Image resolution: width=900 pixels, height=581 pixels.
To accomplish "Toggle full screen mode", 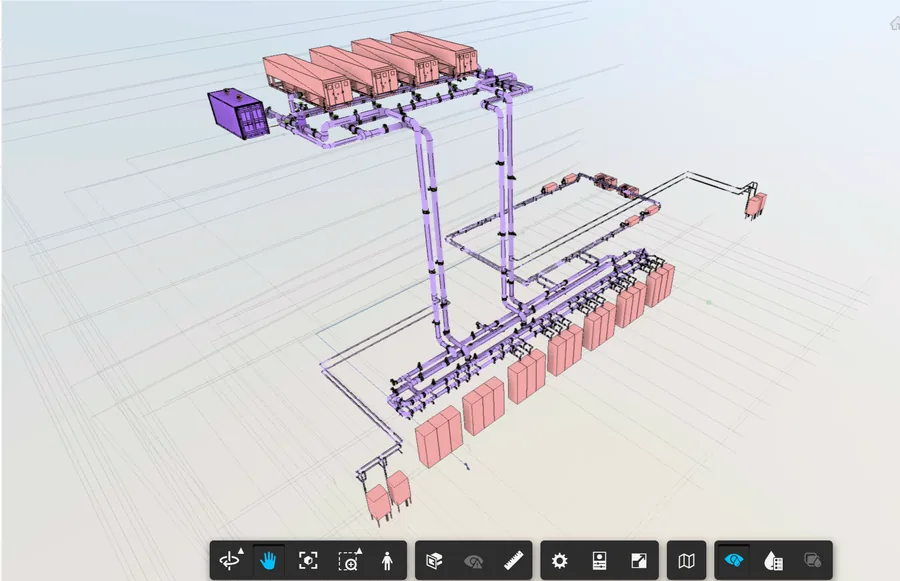I will 639,560.
